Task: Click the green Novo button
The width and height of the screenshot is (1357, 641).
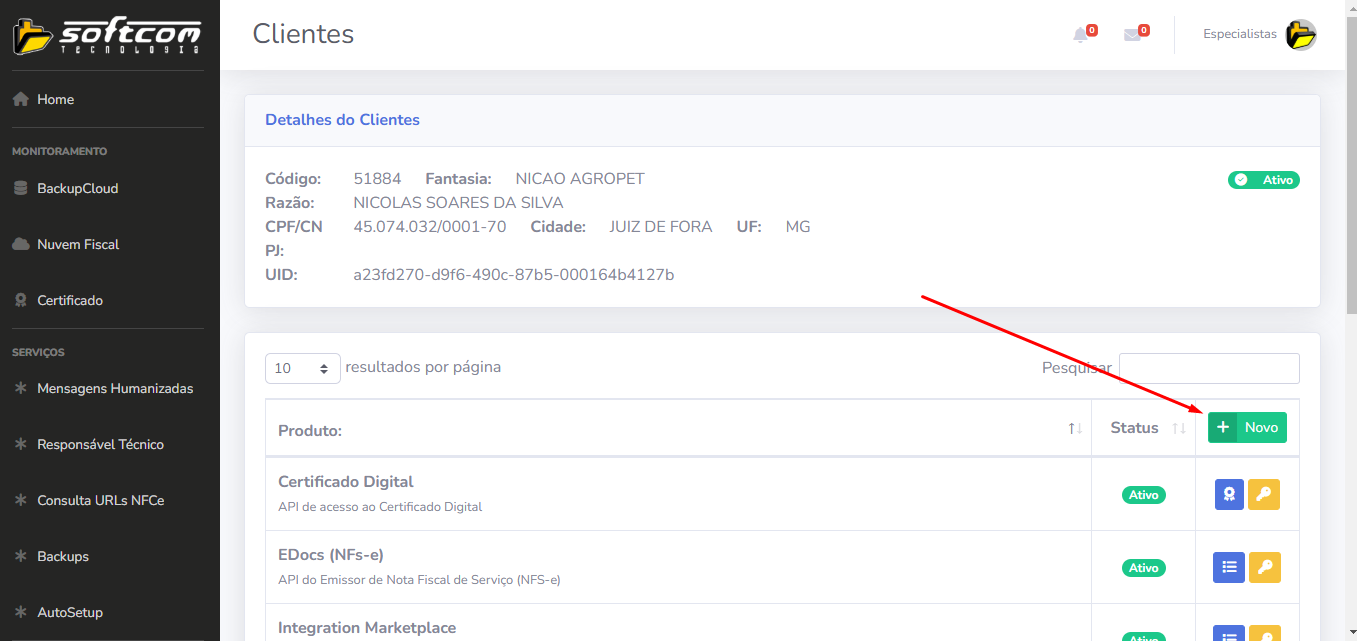Action: [x=1247, y=427]
